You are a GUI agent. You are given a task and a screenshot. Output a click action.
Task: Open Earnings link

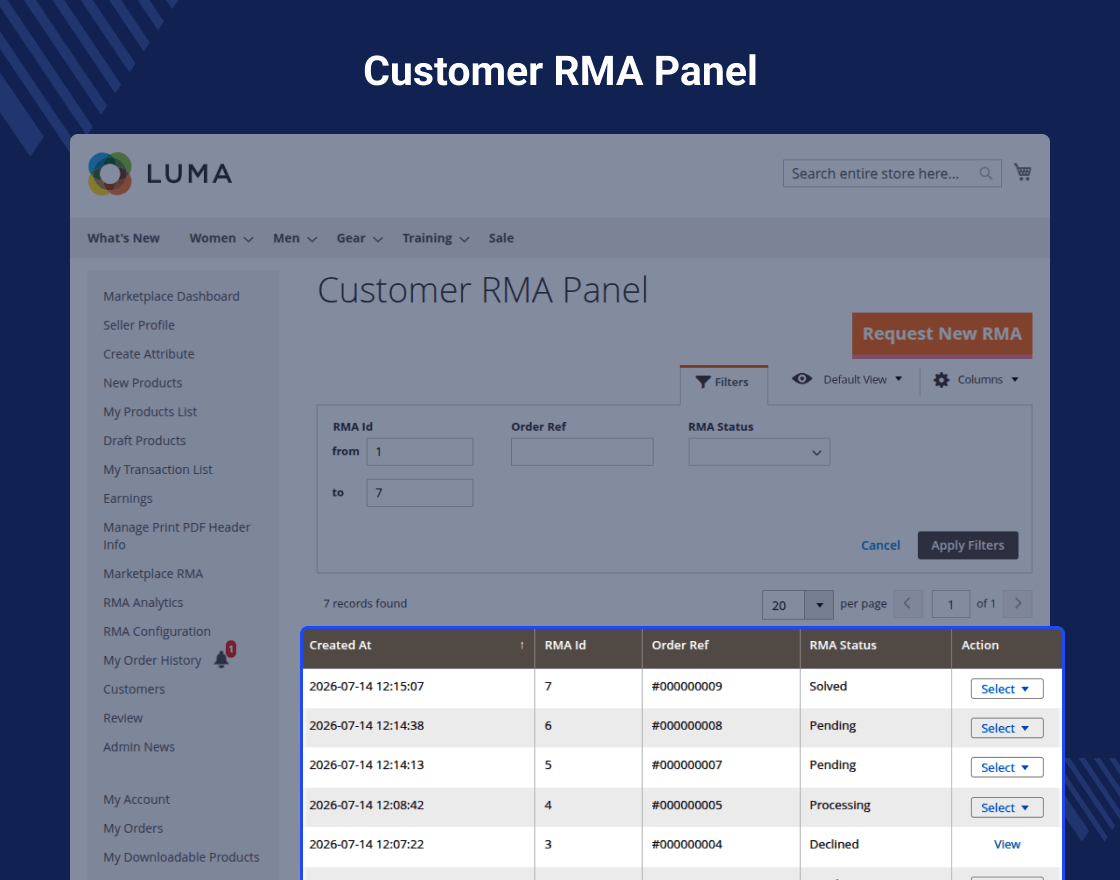(x=128, y=499)
